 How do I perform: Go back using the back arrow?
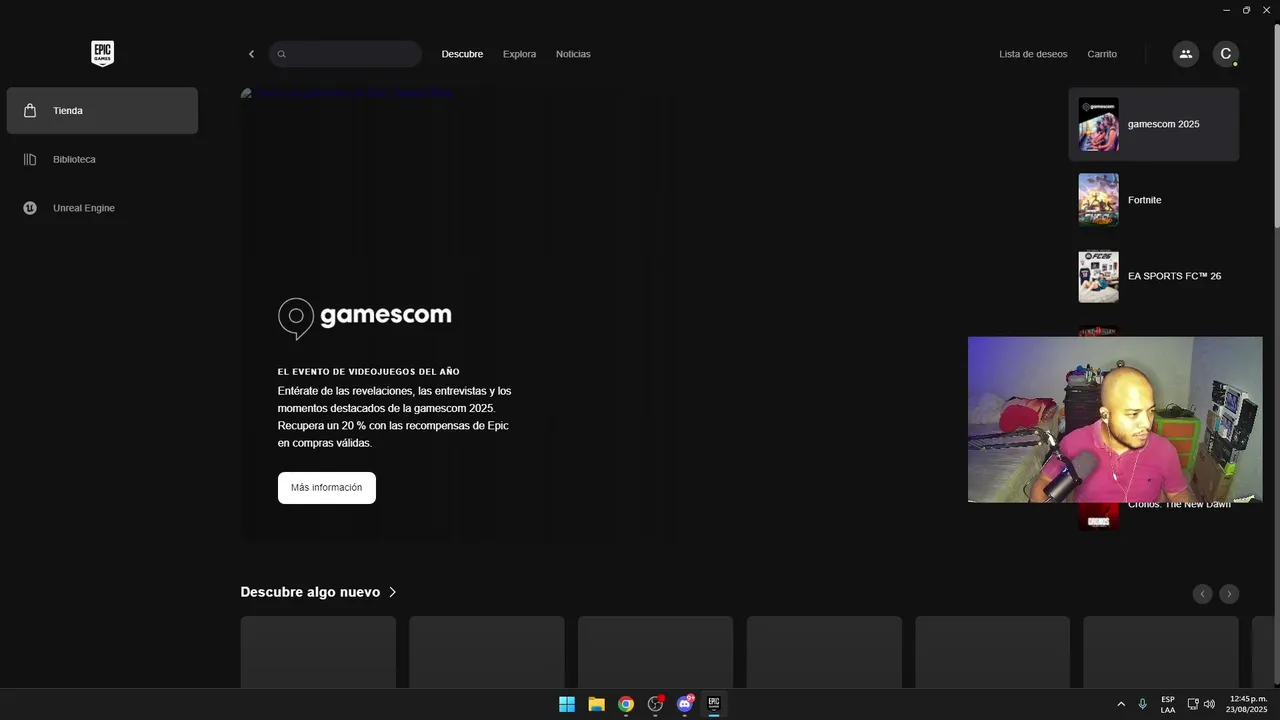251,54
